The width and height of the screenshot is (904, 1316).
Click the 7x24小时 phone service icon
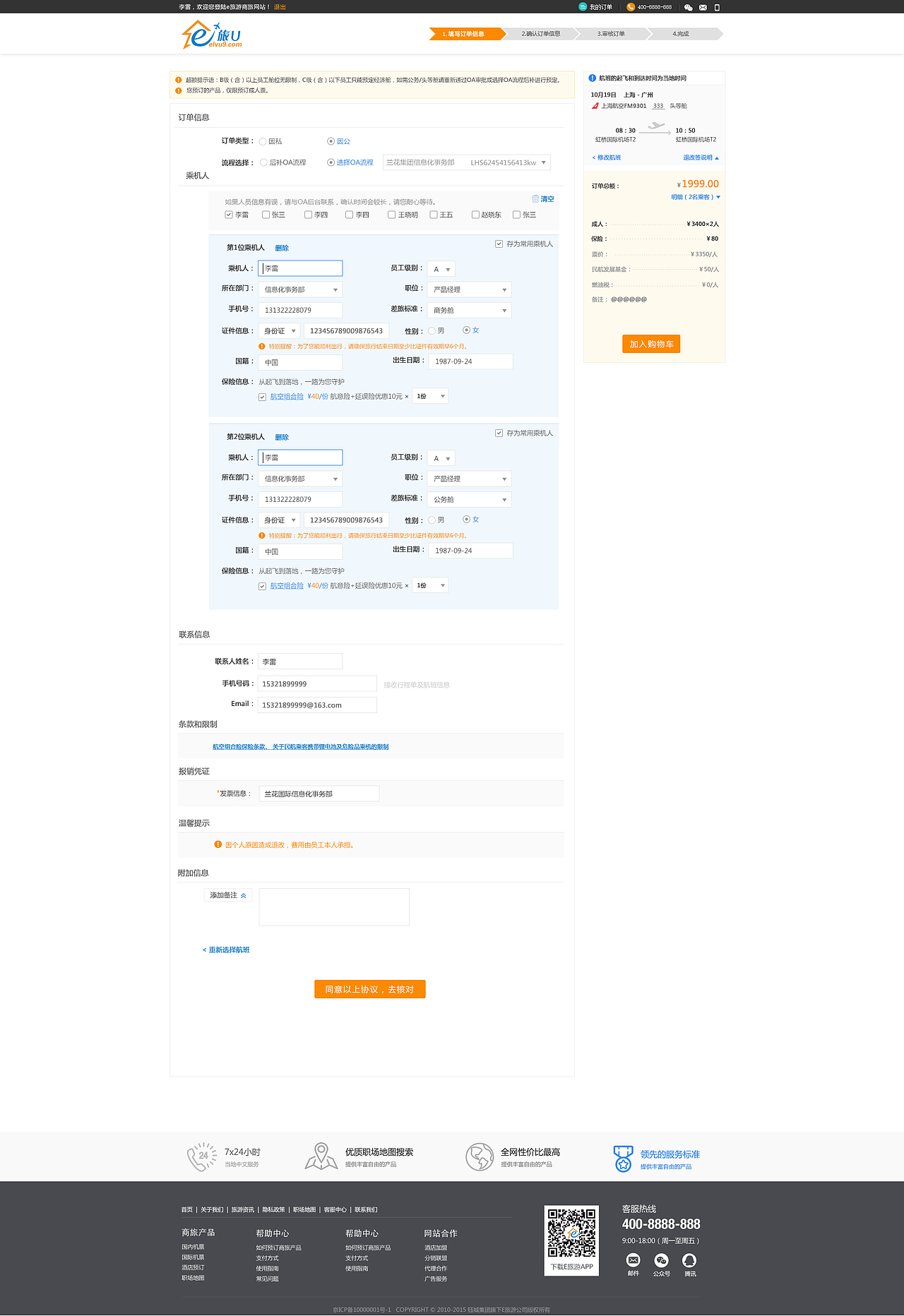tap(202, 1157)
